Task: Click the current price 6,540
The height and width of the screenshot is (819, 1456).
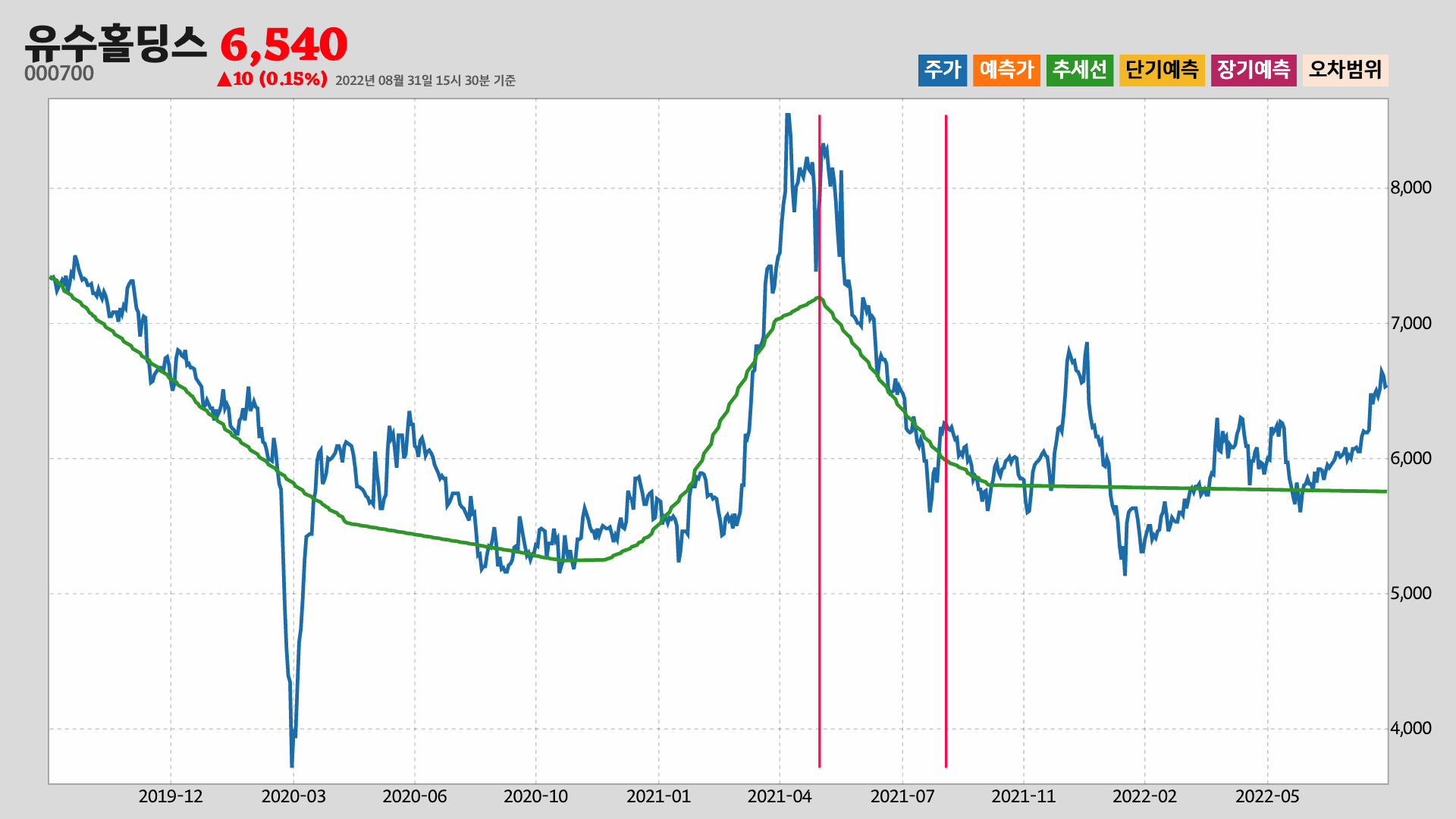Action: point(284,45)
